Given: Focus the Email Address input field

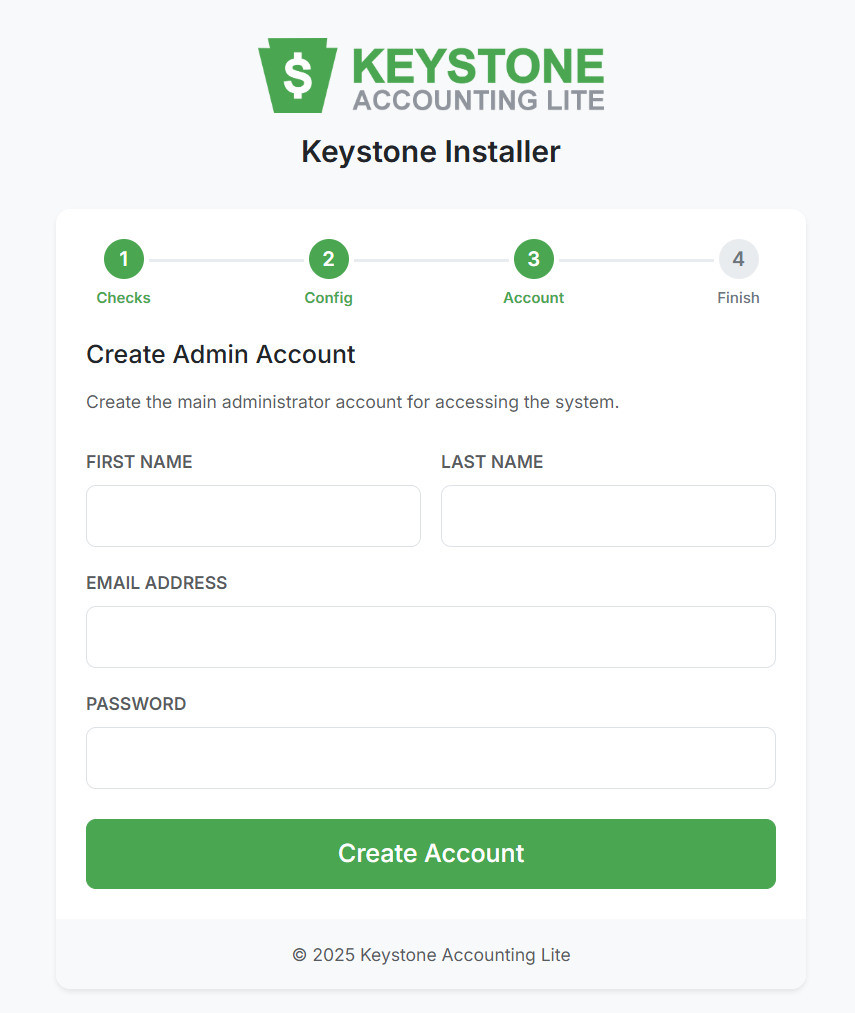Looking at the screenshot, I should pos(430,637).
